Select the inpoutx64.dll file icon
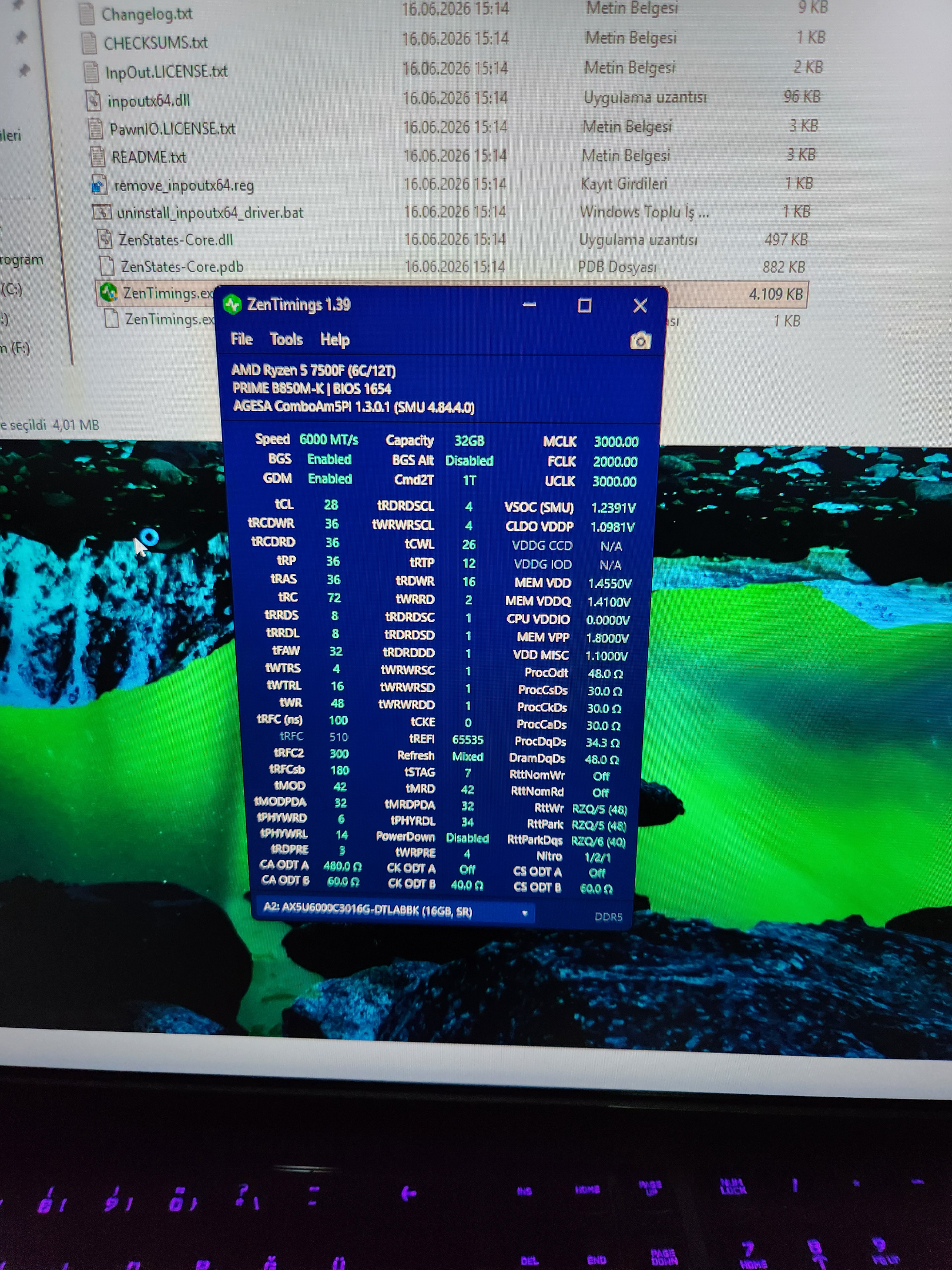This screenshot has height=1270, width=952. (x=93, y=101)
